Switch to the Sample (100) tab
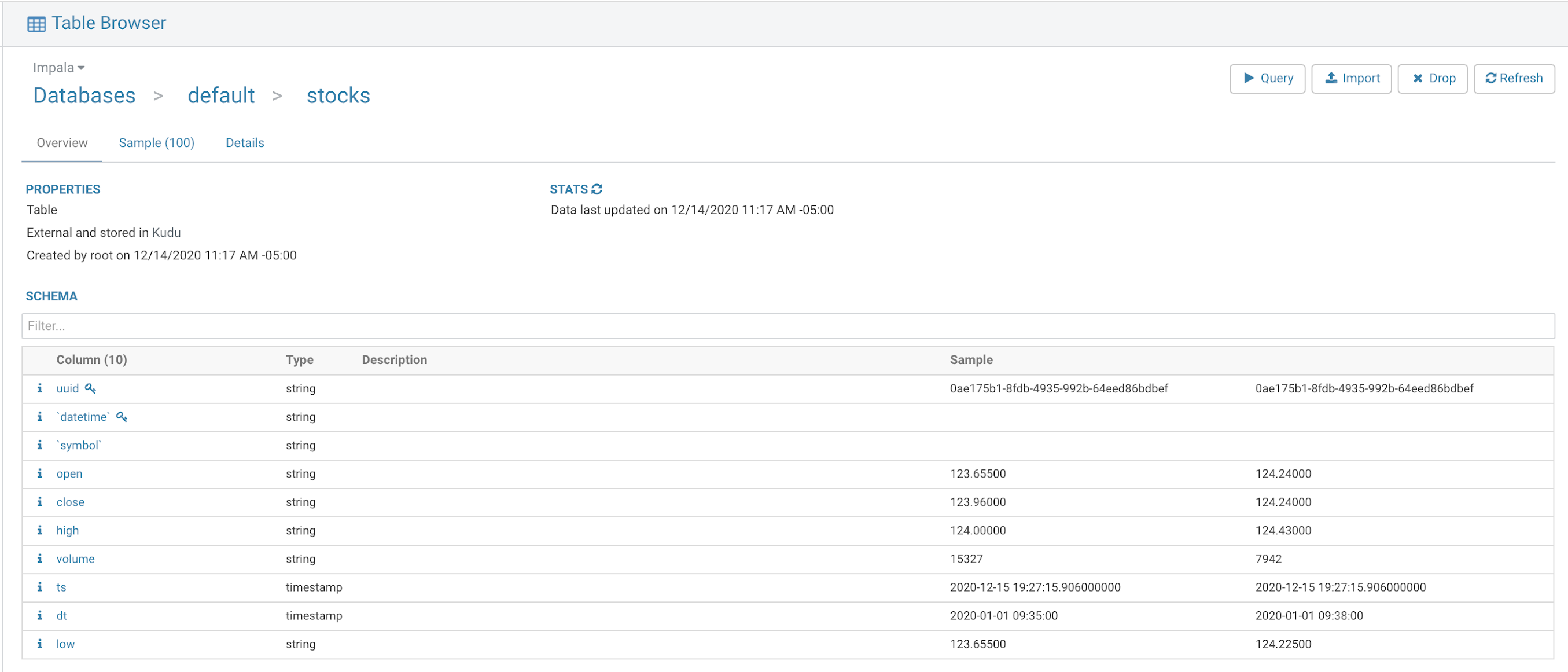Screen dimensions: 1568x672 pos(156,142)
